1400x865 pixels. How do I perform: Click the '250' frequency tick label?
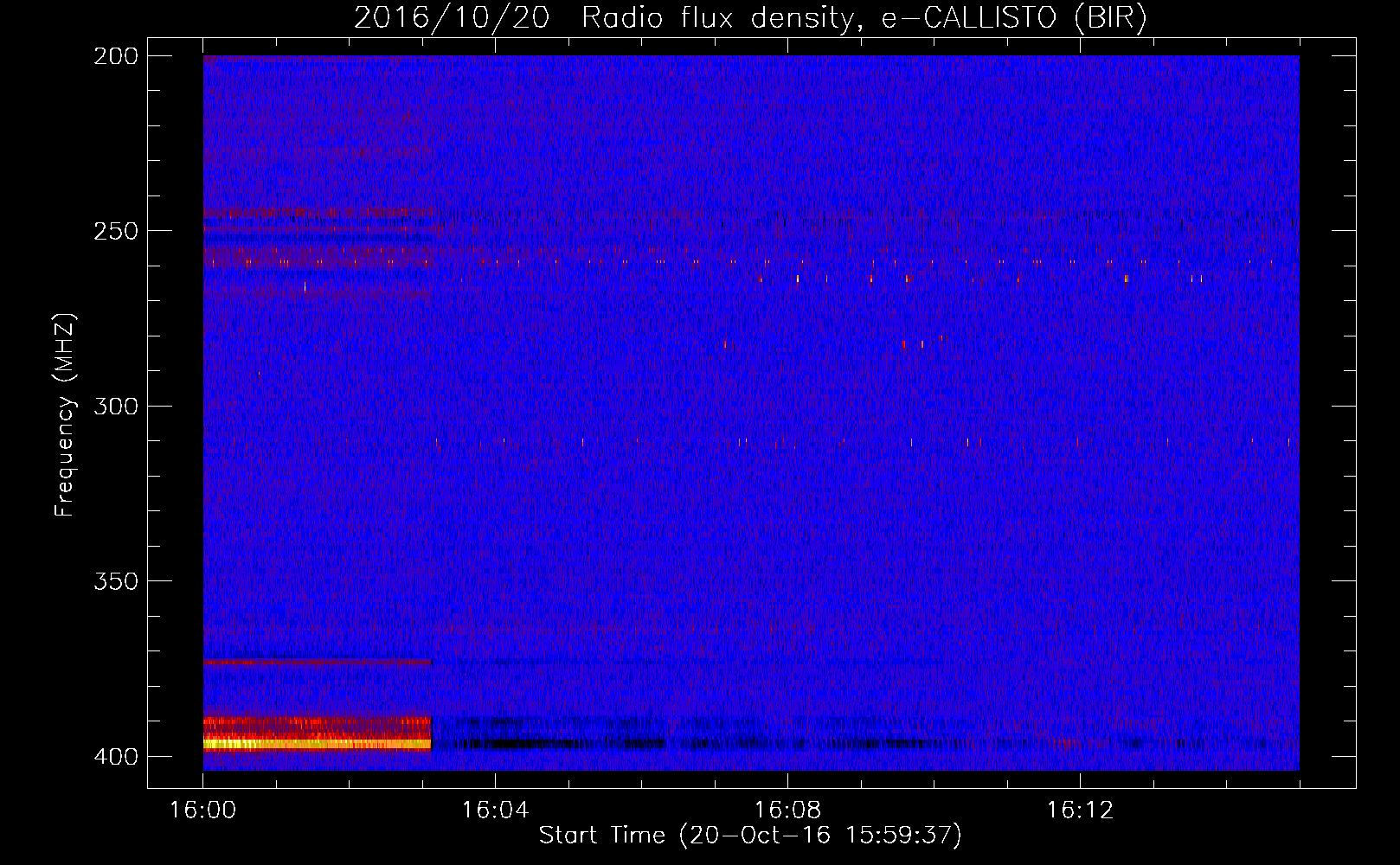pos(115,231)
